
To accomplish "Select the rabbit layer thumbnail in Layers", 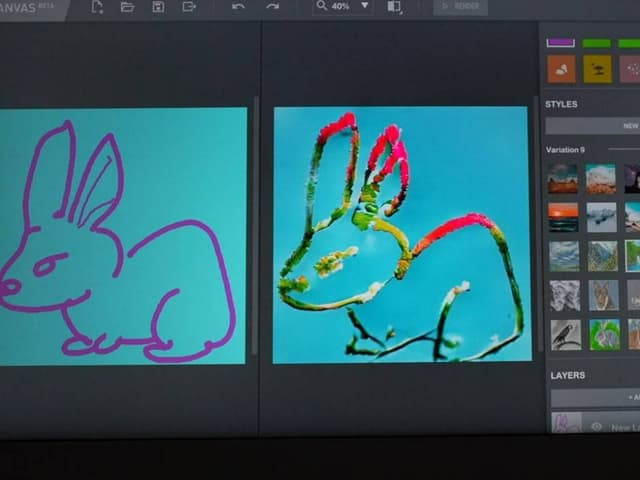I will 565,424.
